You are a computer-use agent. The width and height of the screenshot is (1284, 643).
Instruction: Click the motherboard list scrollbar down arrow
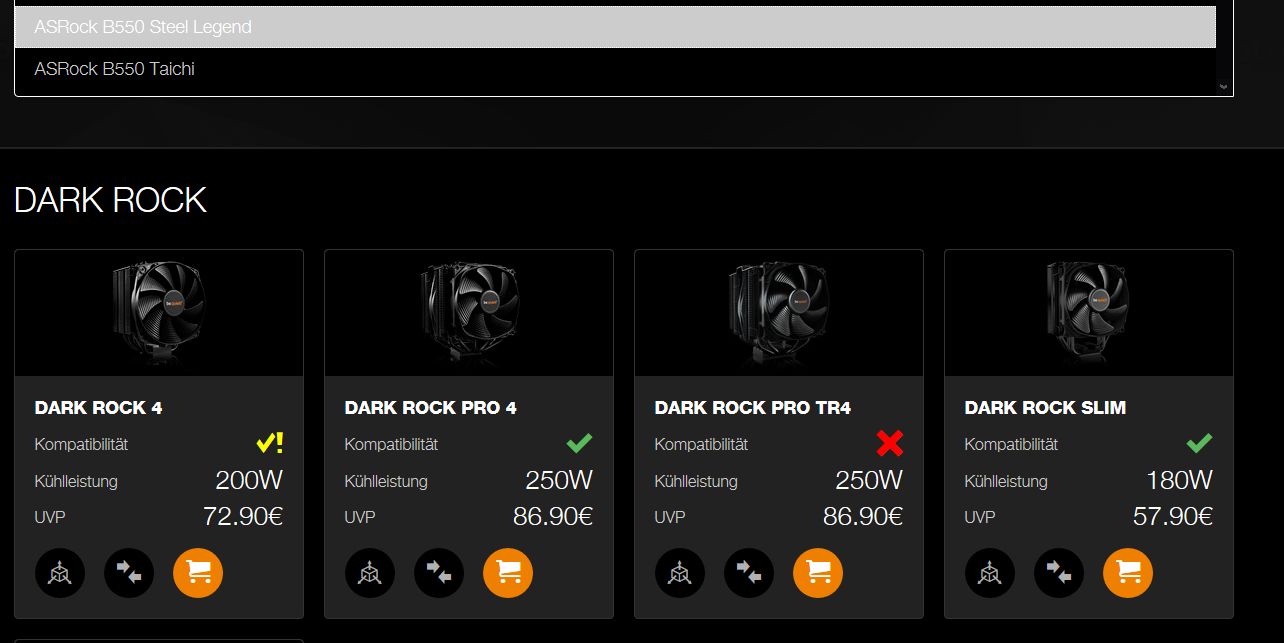click(x=1224, y=87)
